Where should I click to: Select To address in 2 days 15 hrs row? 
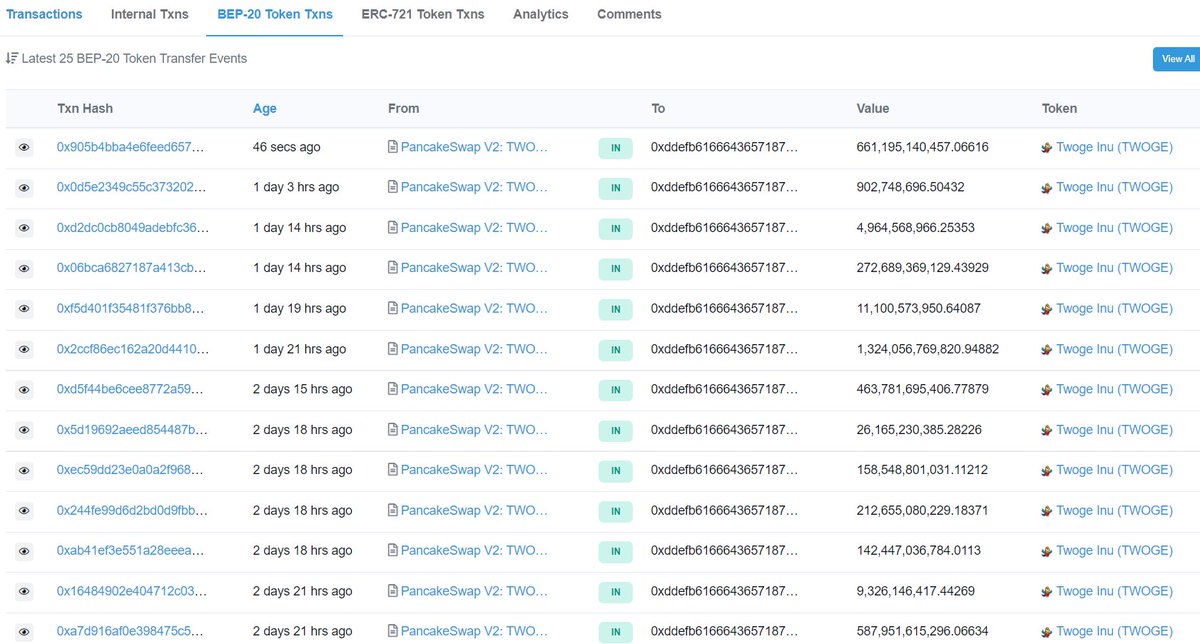(725, 389)
